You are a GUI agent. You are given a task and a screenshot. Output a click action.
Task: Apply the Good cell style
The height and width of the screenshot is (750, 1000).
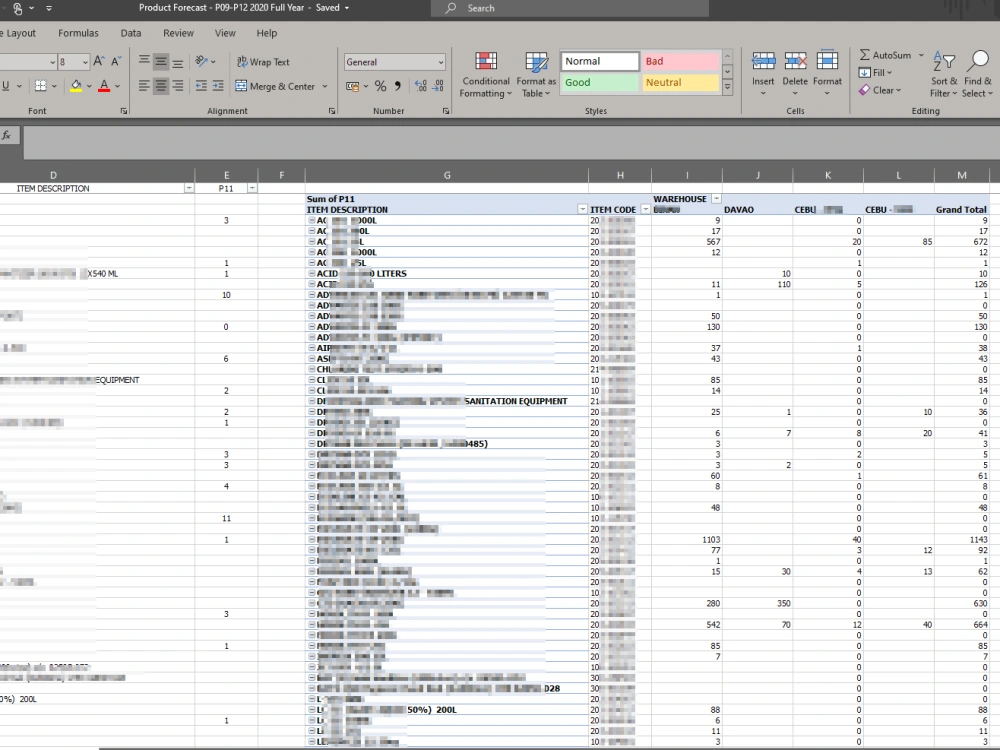click(599, 82)
